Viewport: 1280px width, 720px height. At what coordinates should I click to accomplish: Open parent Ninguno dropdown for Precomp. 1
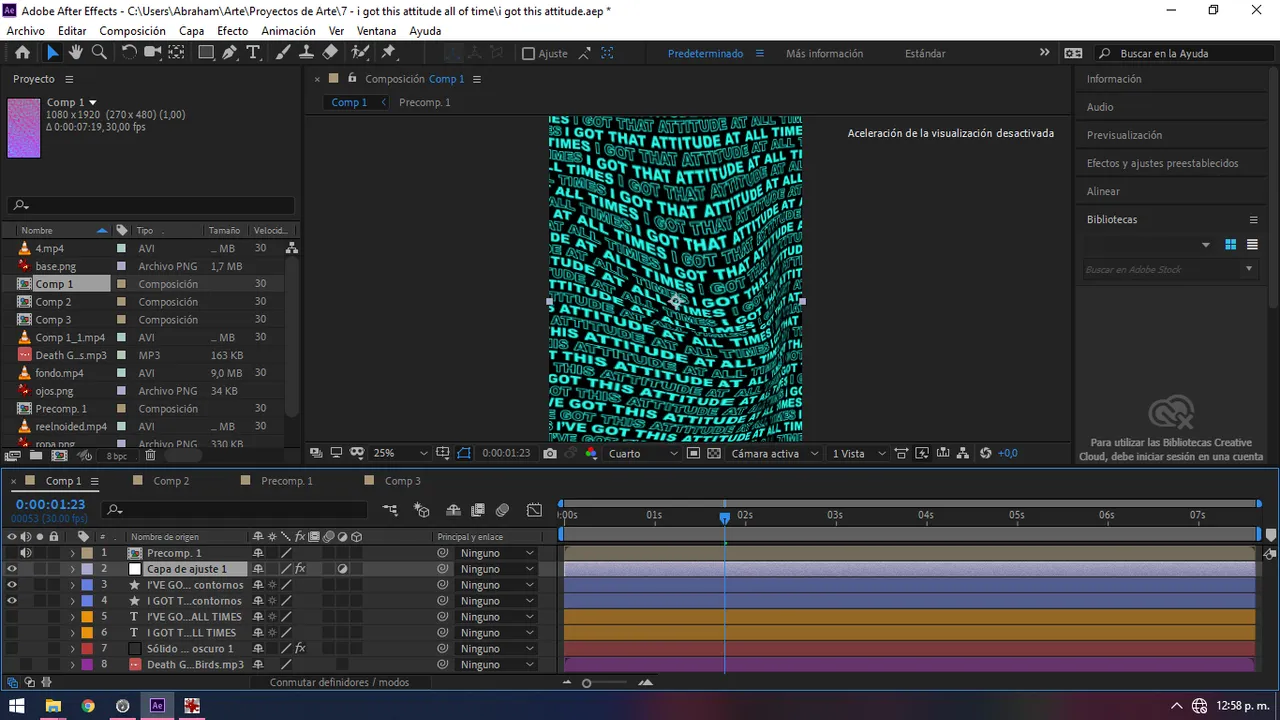coord(496,553)
